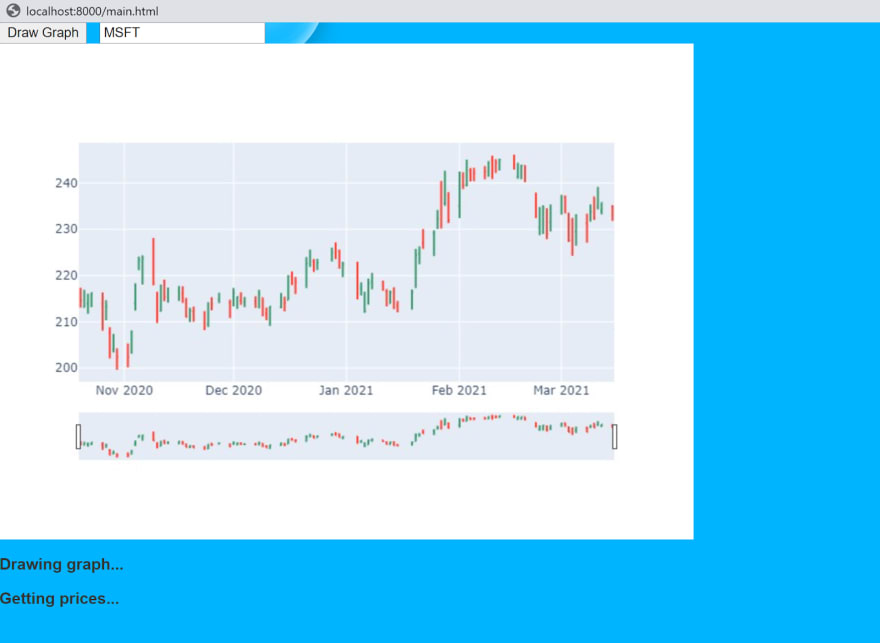This screenshot has width=880, height=643.
Task: Click the Feb 2021 axis label
Action: pos(459,391)
